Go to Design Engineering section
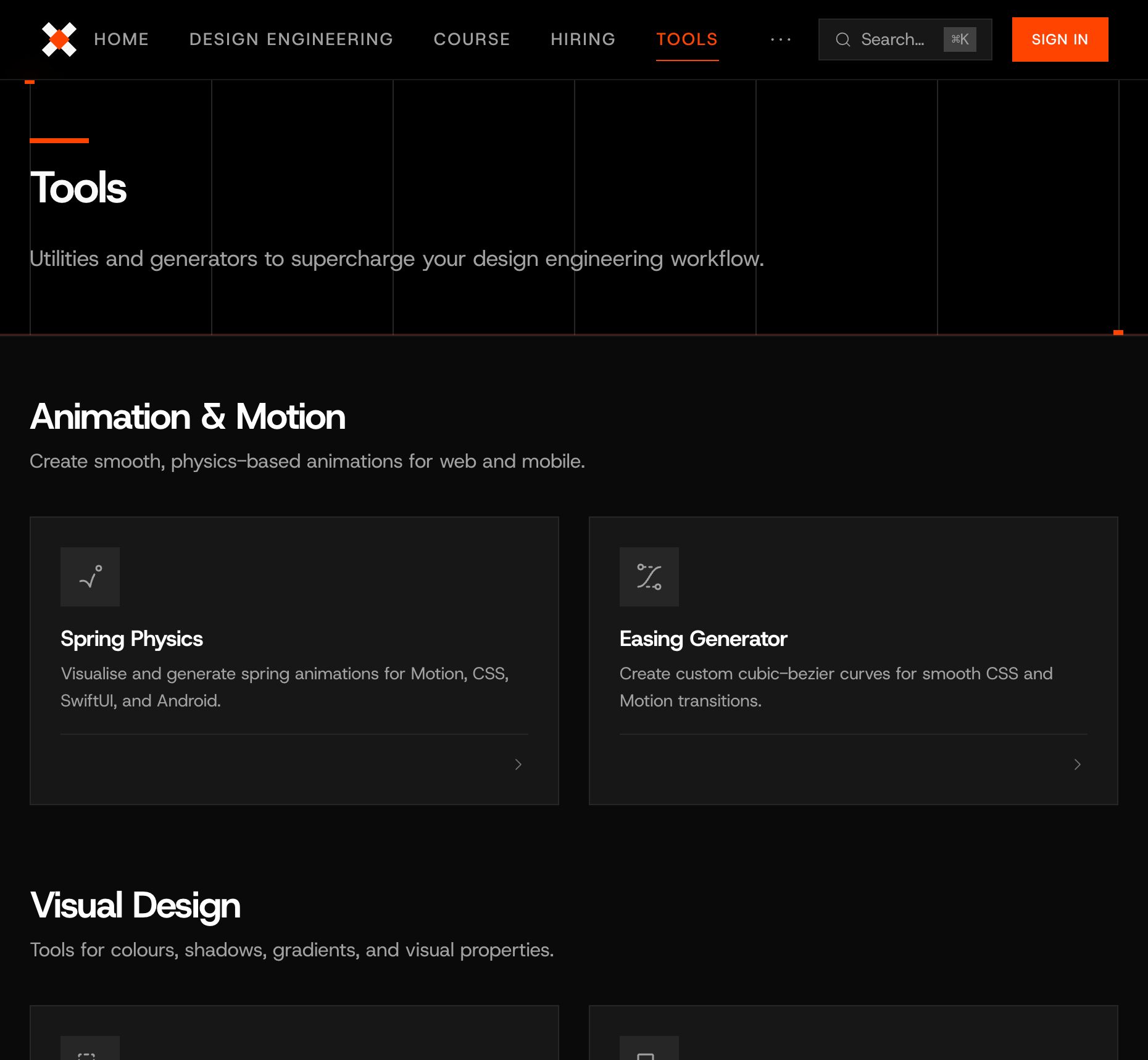This screenshot has height=1060, width=1148. (x=291, y=39)
